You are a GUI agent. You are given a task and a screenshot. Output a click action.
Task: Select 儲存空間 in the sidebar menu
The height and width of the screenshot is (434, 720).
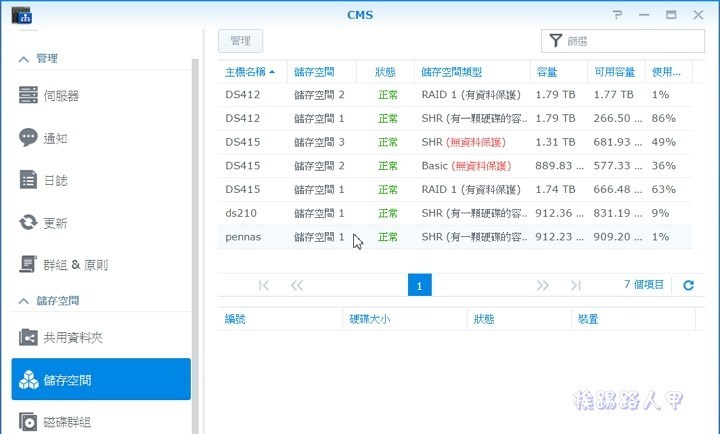[100, 380]
